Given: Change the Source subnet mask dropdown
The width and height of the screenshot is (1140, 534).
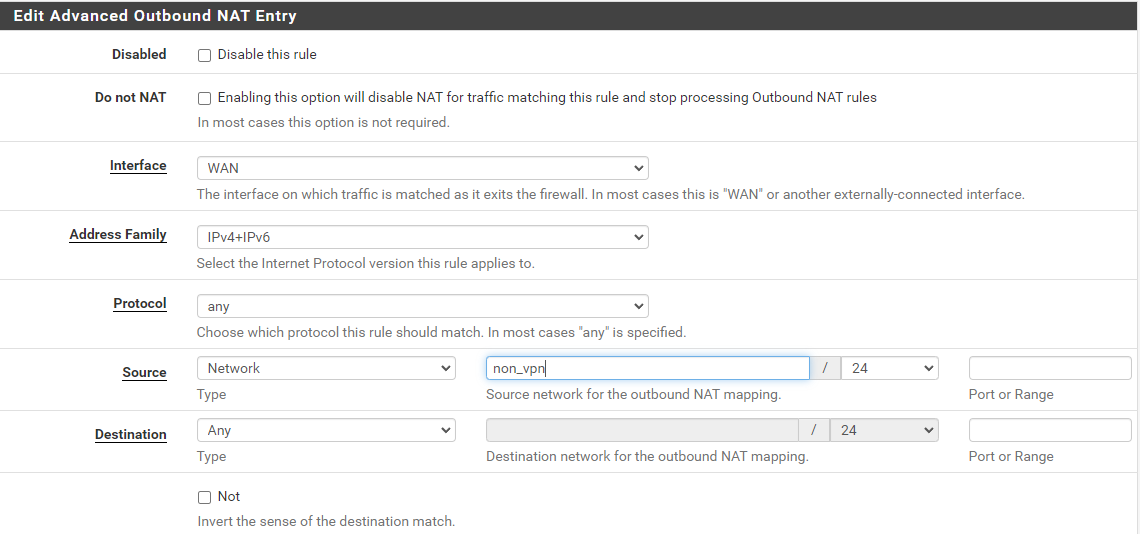Looking at the screenshot, I should [889, 368].
